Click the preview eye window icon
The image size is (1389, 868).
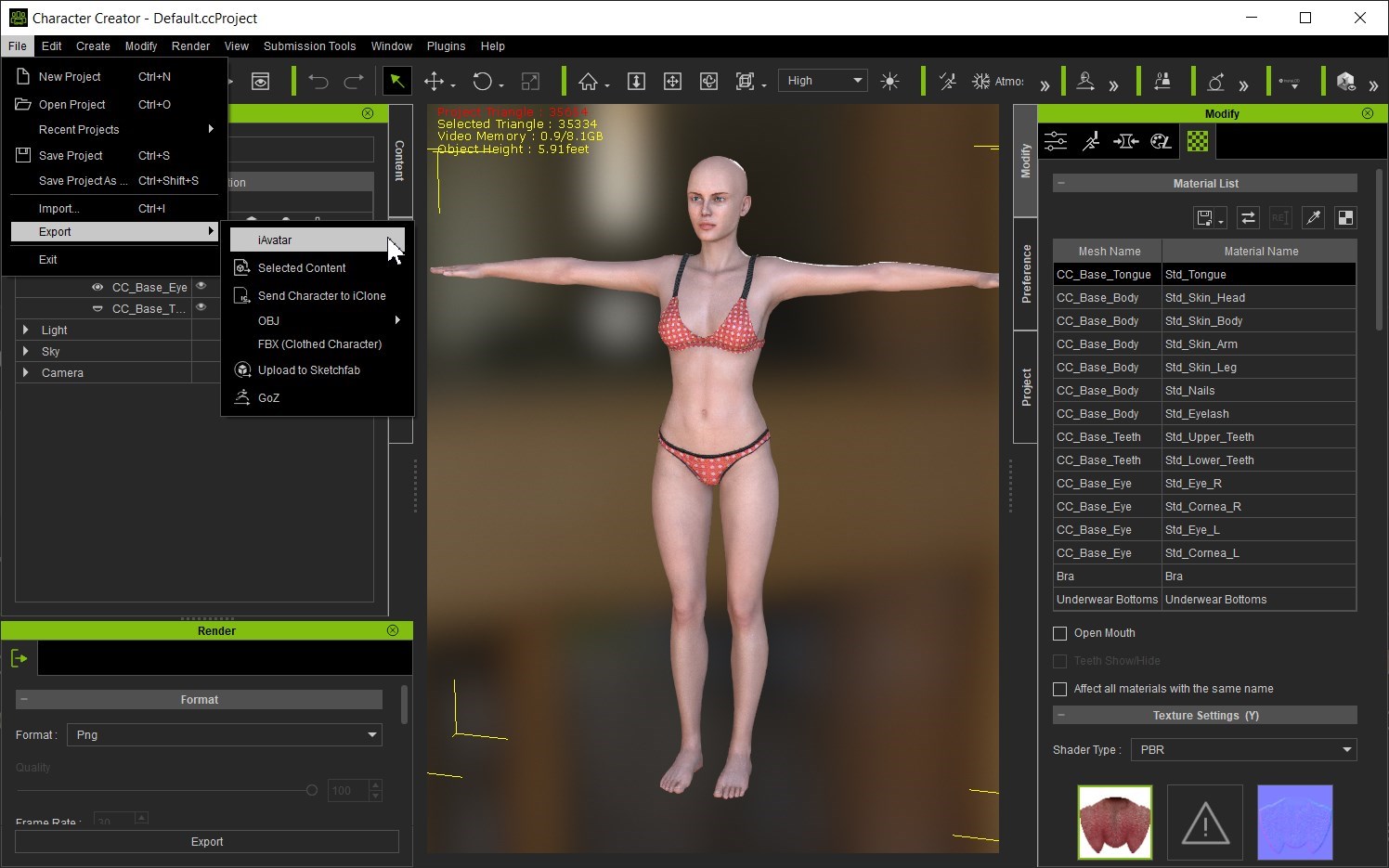pos(261,82)
